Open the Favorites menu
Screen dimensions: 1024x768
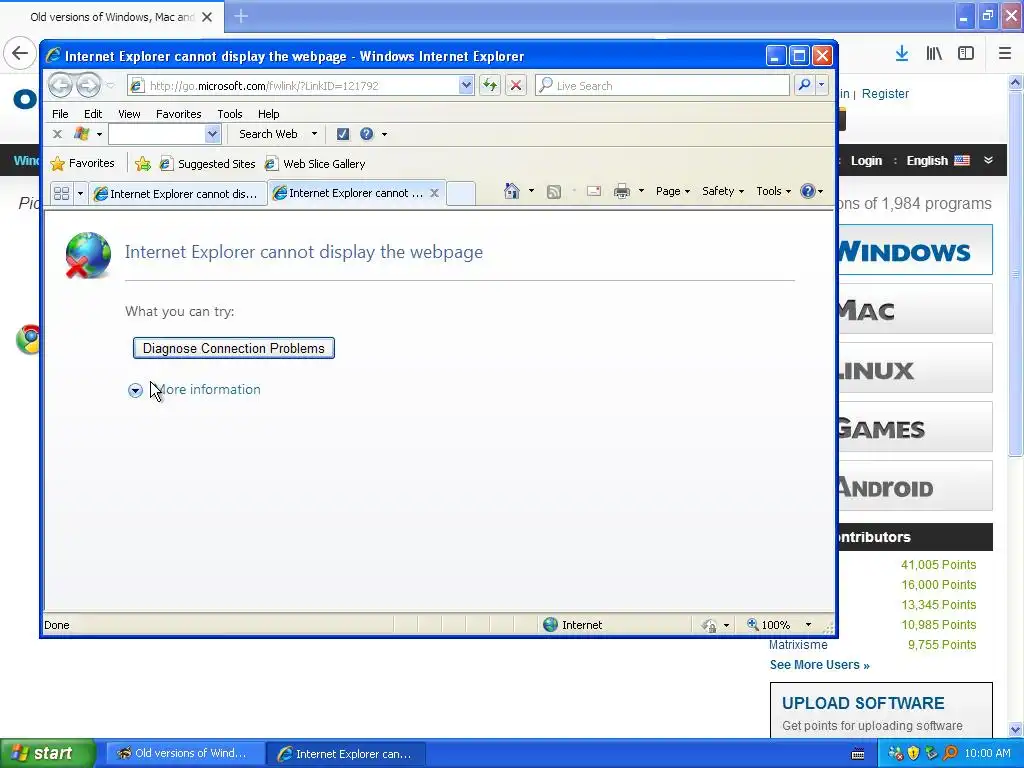click(x=178, y=114)
